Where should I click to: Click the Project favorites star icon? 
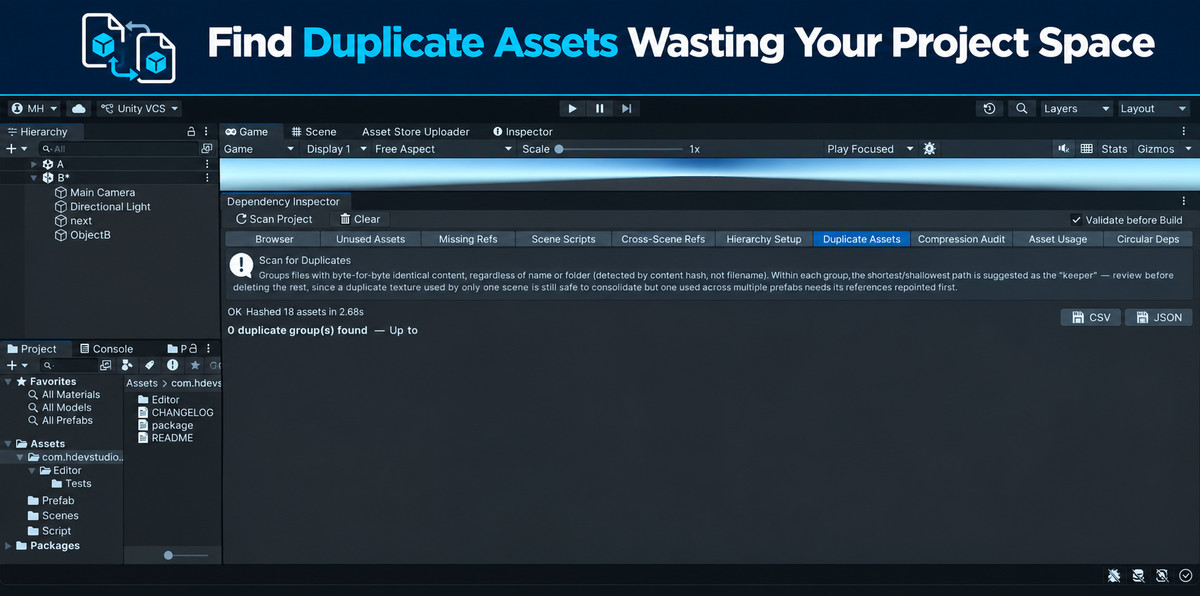(x=195, y=366)
